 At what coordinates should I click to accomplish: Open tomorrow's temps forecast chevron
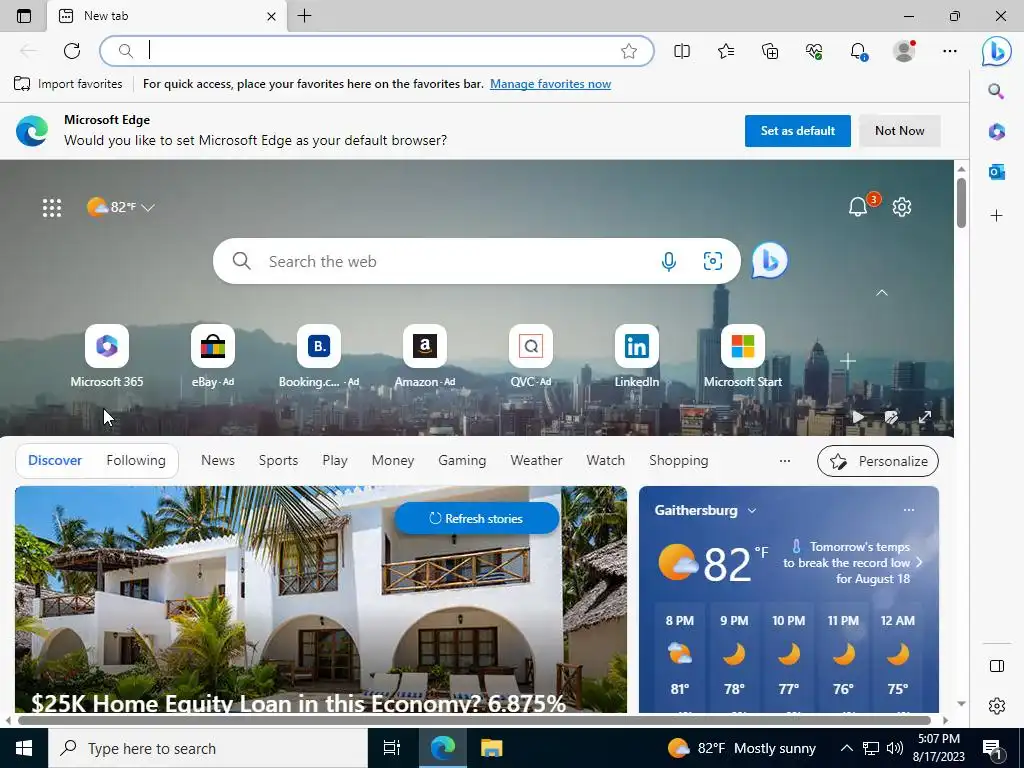pos(919,562)
